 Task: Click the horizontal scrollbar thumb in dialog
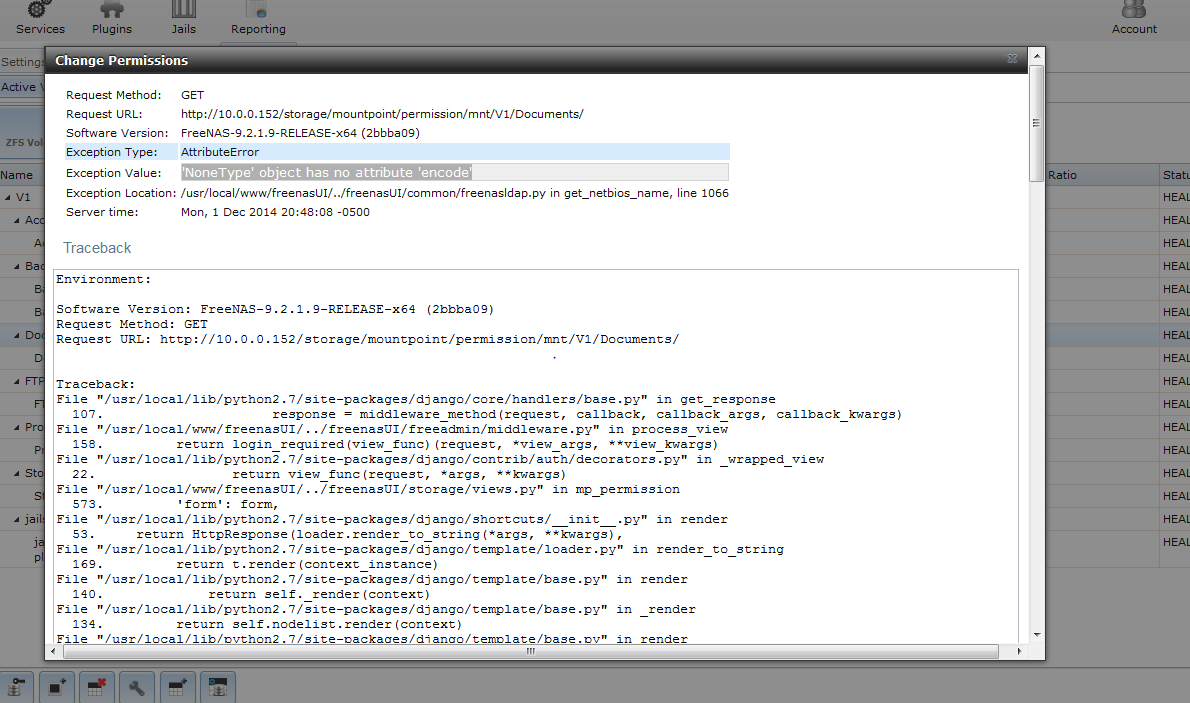(530, 651)
